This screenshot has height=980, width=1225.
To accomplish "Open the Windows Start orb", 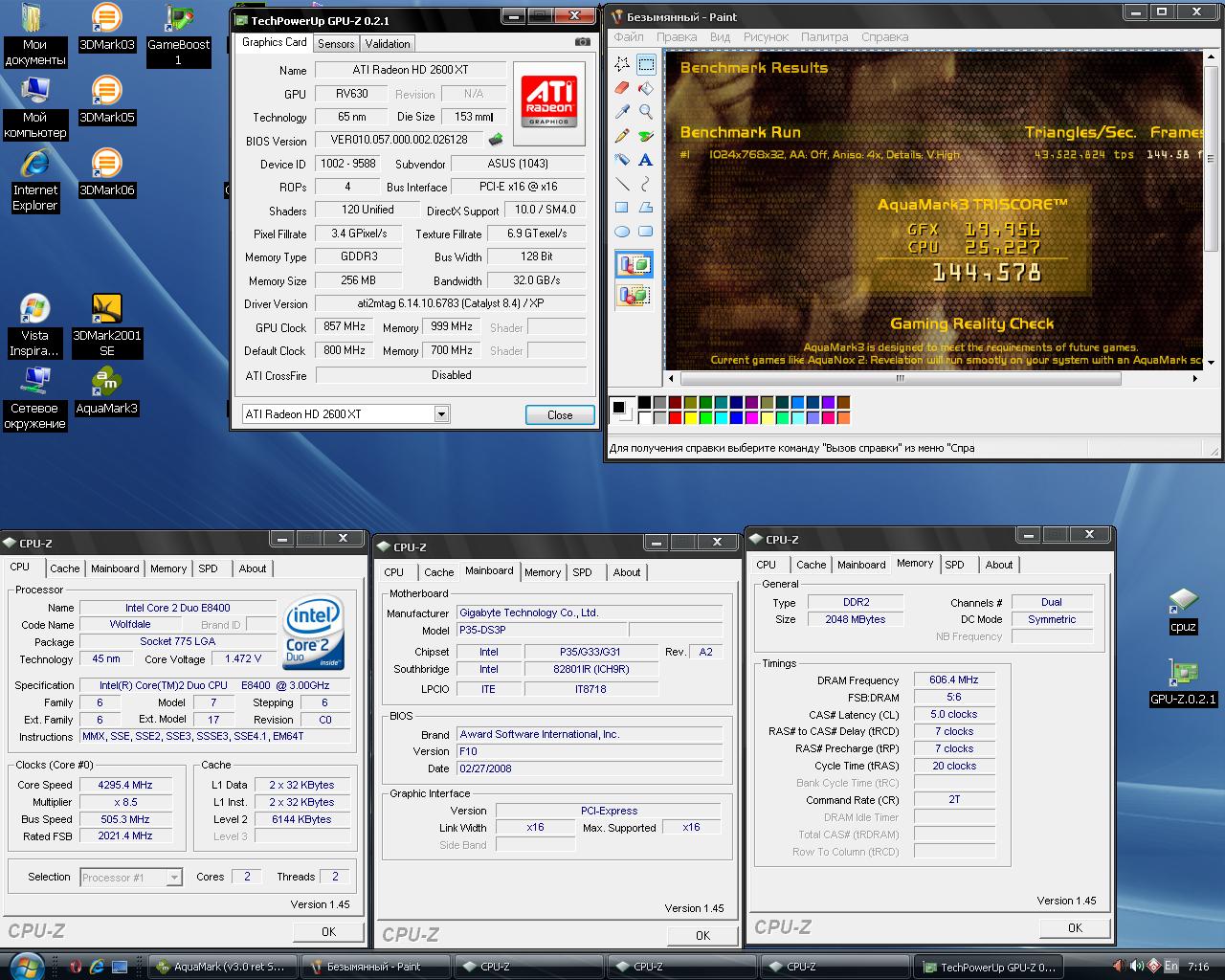I will tap(25, 966).
